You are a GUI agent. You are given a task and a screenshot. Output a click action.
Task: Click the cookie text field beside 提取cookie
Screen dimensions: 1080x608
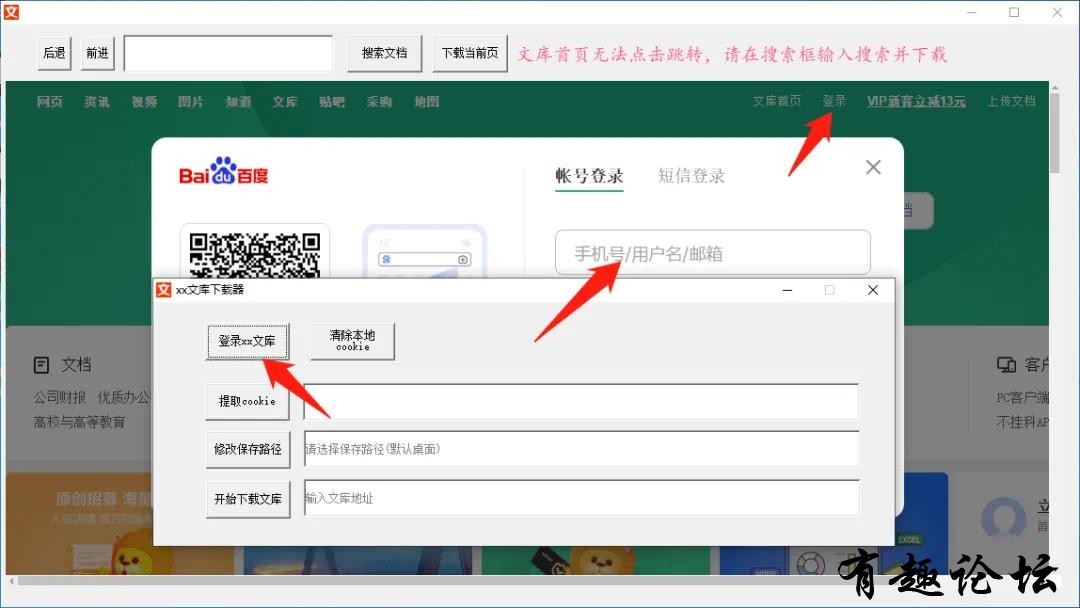[581, 401]
